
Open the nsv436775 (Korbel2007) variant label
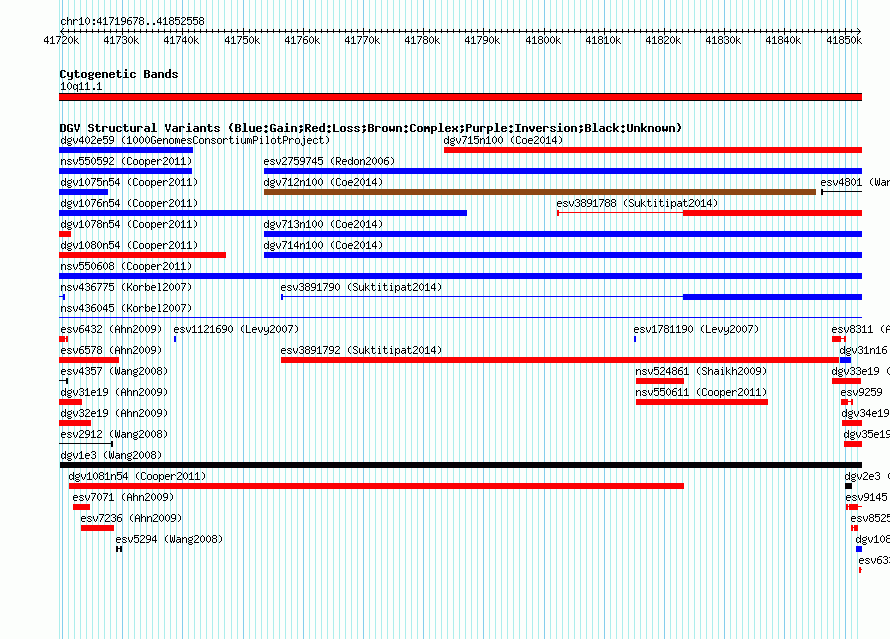126,287
